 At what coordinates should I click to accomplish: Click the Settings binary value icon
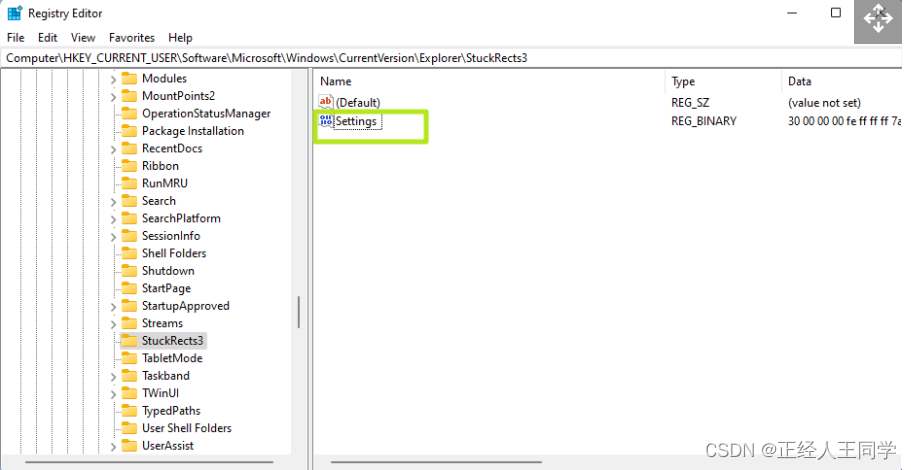pyautogui.click(x=326, y=121)
